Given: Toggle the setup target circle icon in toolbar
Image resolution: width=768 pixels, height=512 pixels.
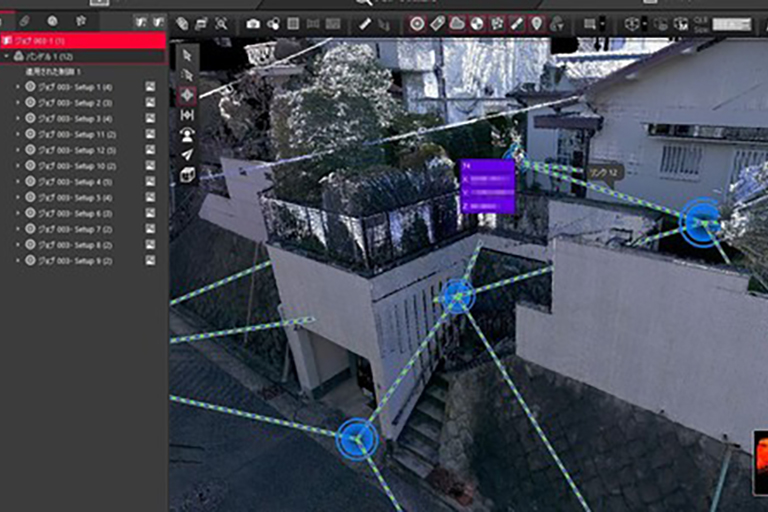Looking at the screenshot, I should click(417, 23).
